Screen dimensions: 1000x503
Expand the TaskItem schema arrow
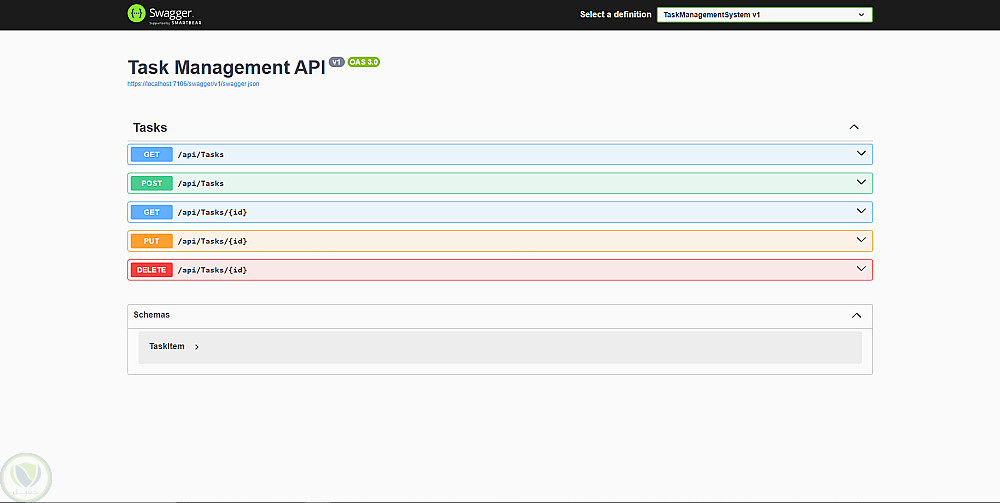[x=196, y=347]
